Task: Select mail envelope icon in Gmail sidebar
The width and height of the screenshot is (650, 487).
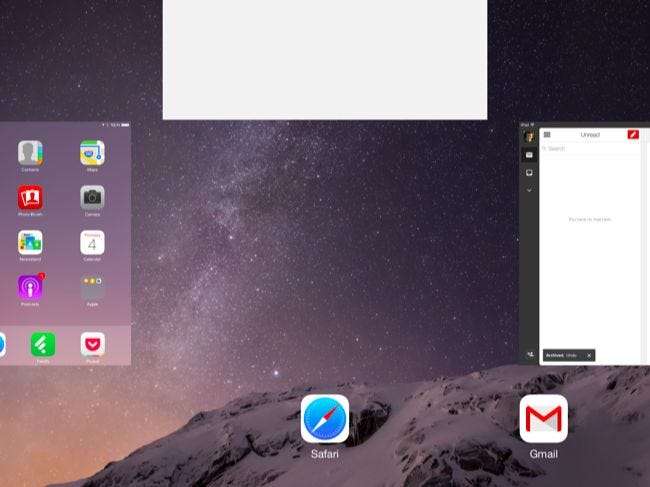Action: click(x=529, y=155)
